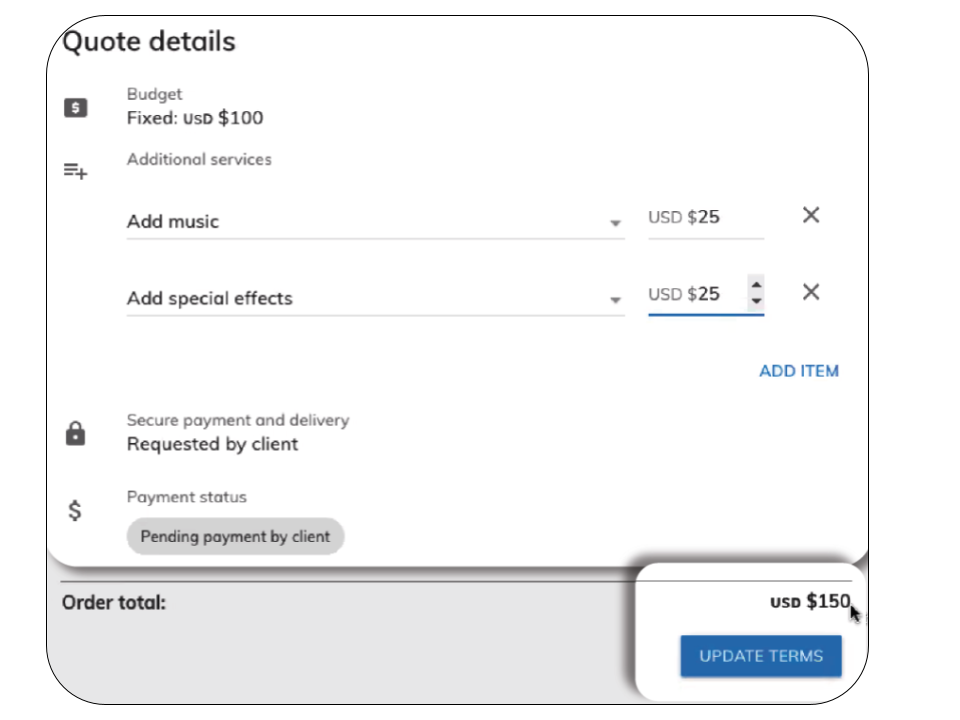
Task: Click the ADD ITEM link
Action: tap(798, 371)
